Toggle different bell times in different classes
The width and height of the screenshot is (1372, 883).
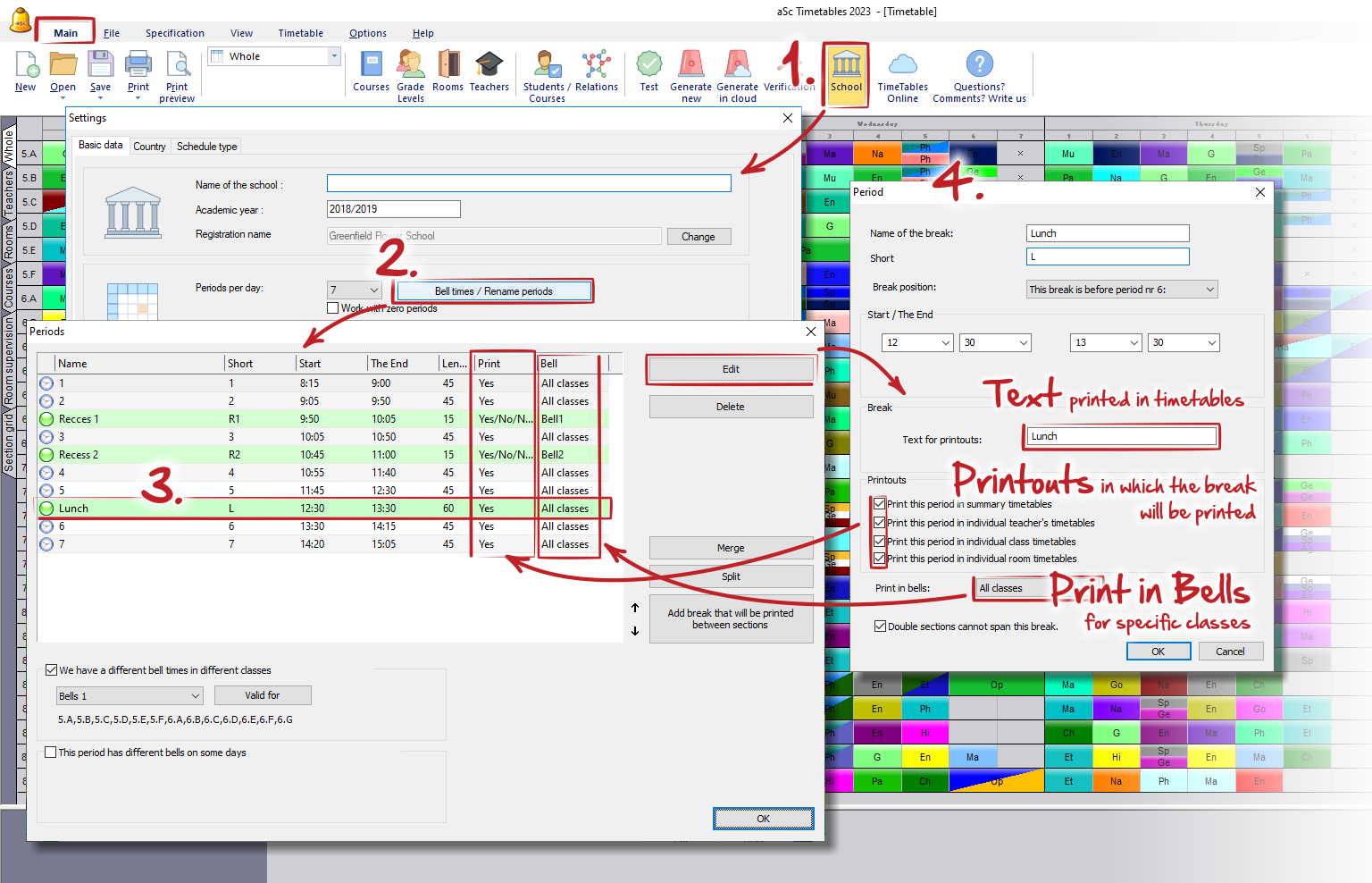(51, 669)
